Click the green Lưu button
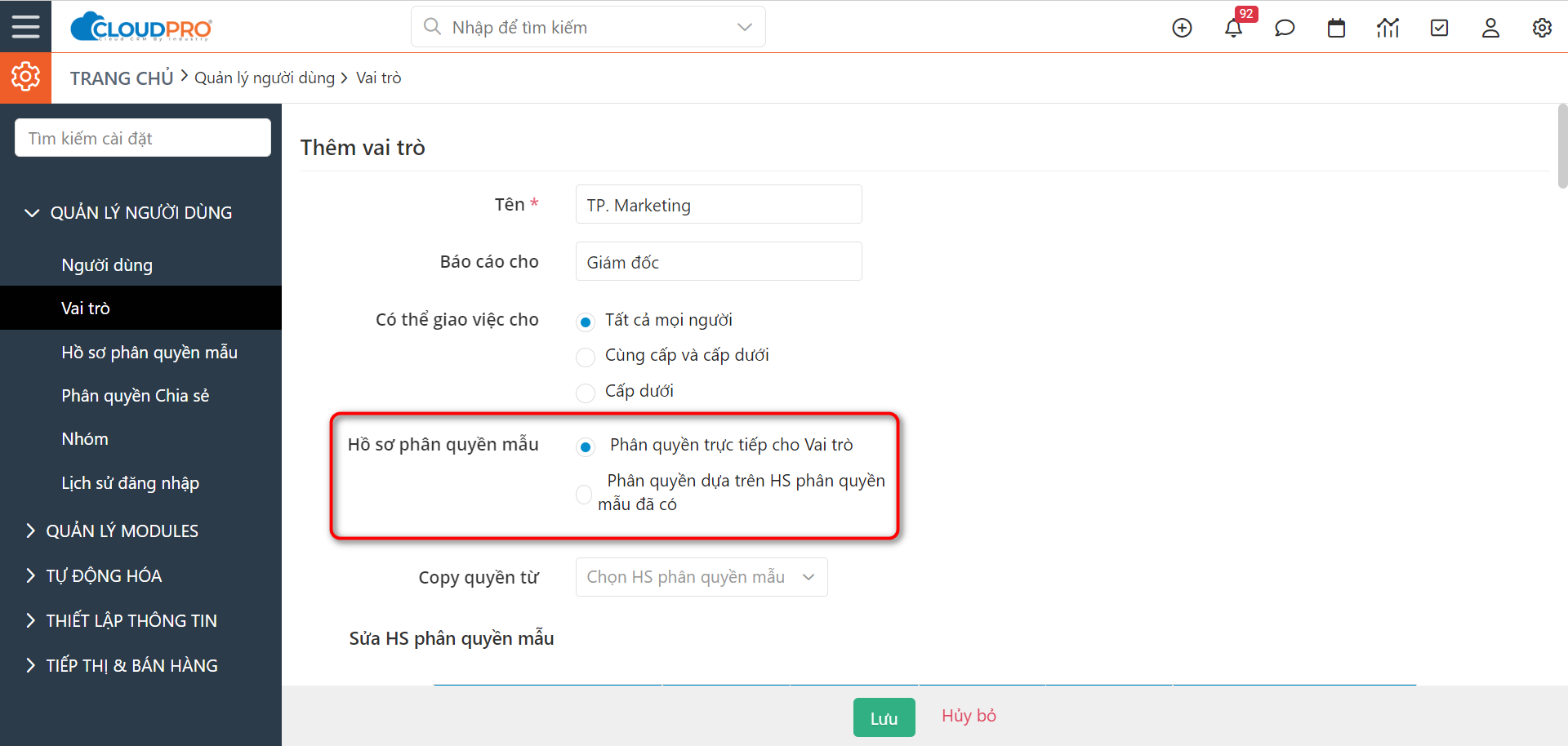This screenshot has width=1568, height=746. coord(884,717)
